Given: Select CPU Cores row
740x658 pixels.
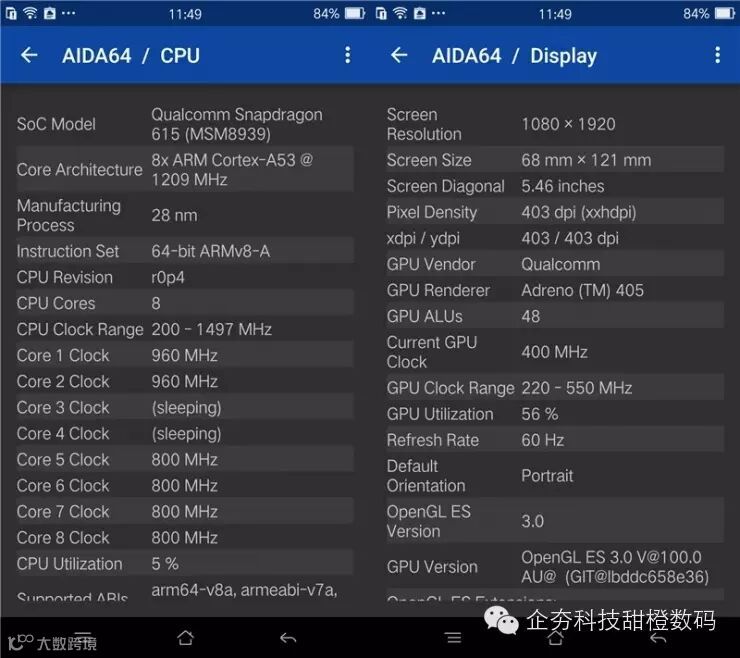Looking at the screenshot, I should coord(185,303).
